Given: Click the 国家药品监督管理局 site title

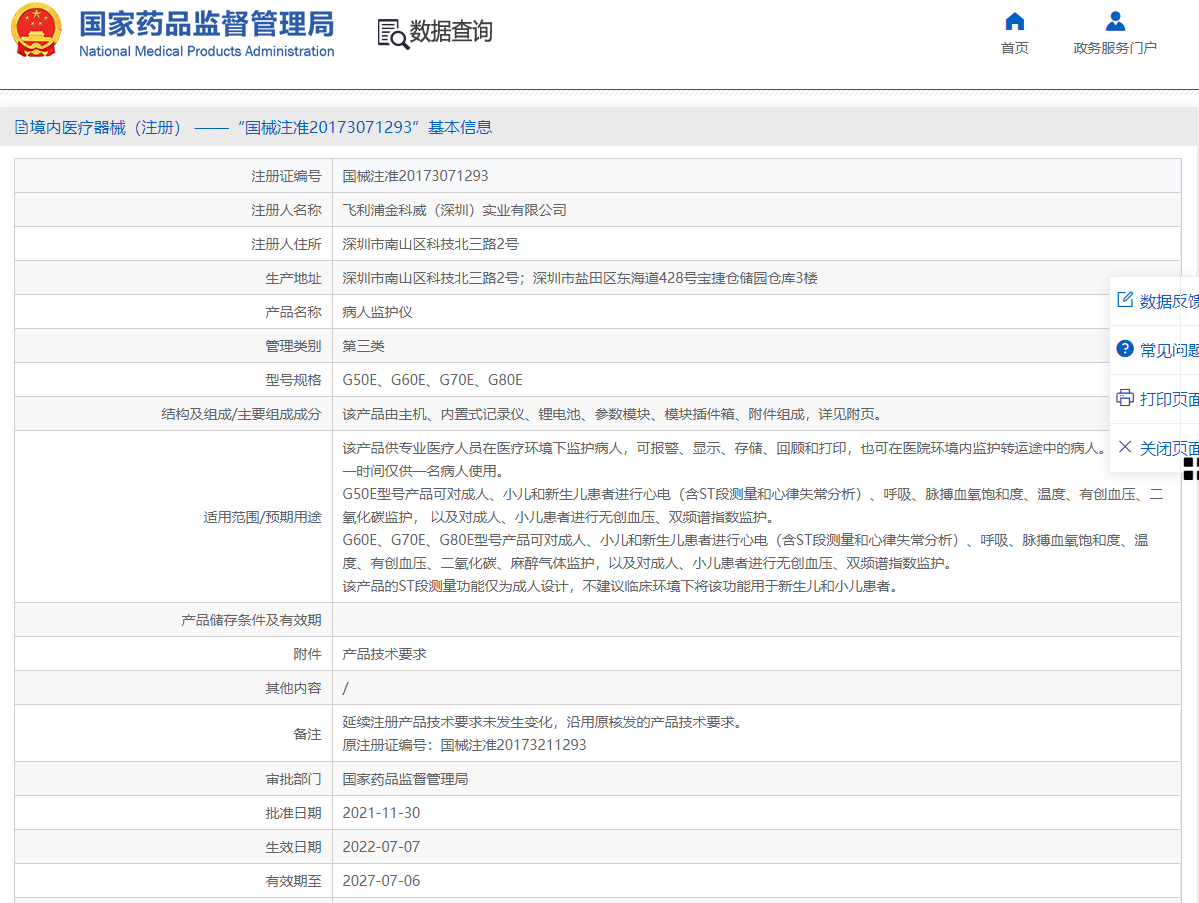Looking at the screenshot, I should (x=207, y=24).
